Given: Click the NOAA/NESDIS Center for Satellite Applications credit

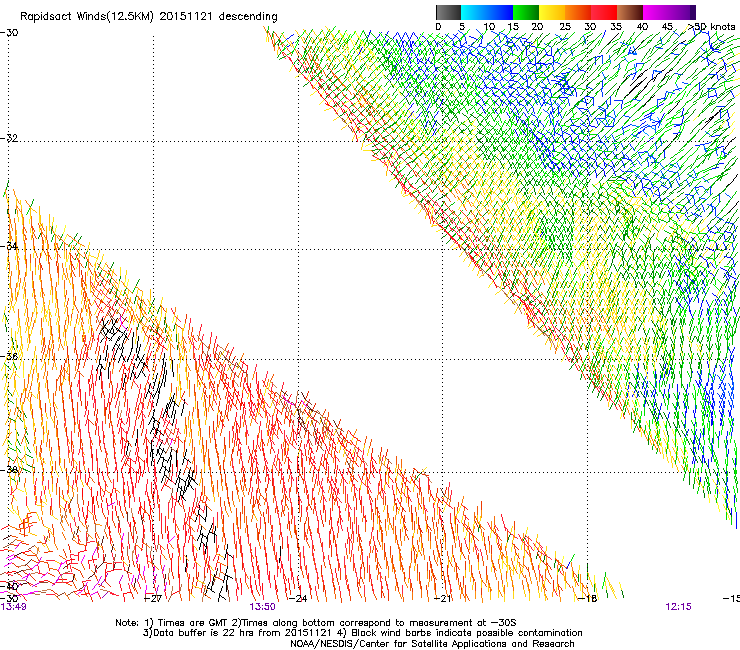Looking at the screenshot, I should point(432,643).
